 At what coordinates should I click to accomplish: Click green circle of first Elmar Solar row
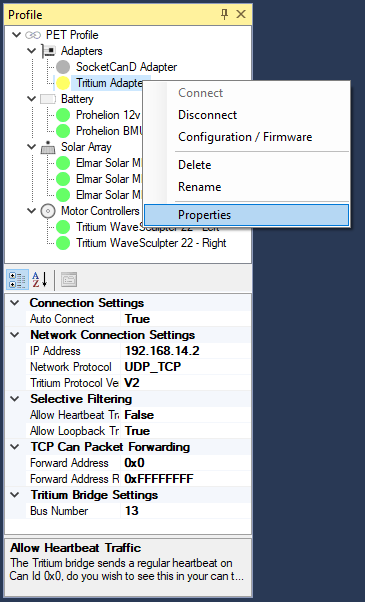coord(63,163)
